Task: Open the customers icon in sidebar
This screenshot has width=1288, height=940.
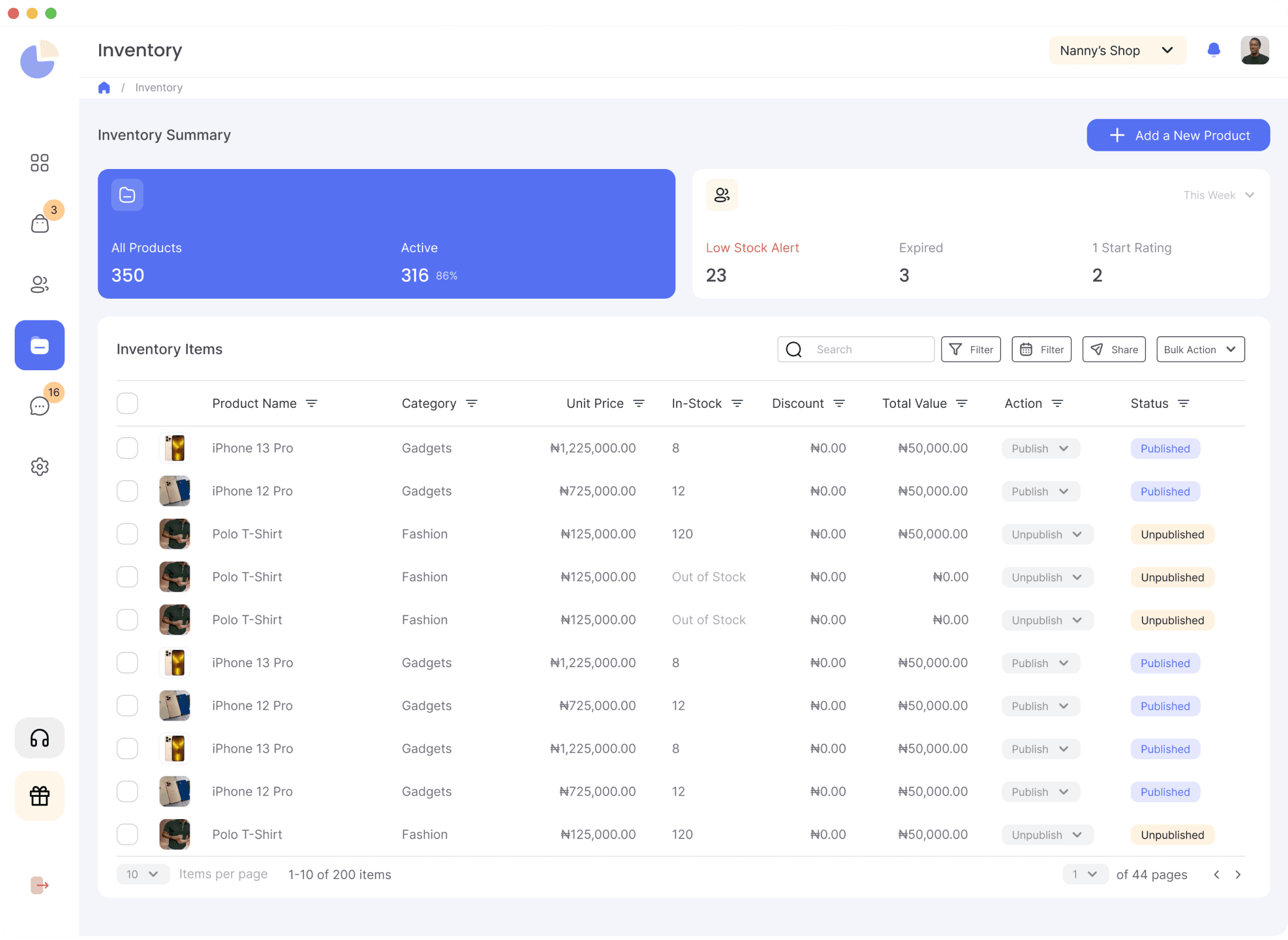Action: tap(39, 285)
